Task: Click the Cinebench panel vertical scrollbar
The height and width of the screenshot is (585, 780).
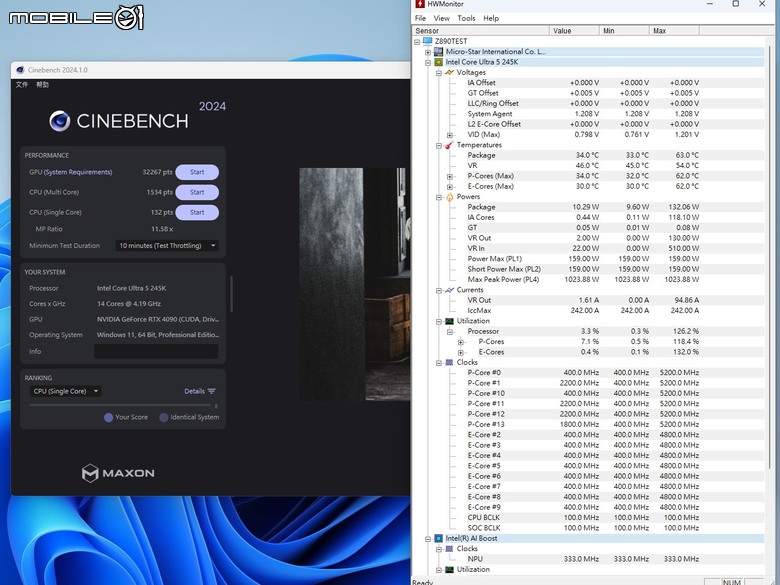Action: (231, 293)
